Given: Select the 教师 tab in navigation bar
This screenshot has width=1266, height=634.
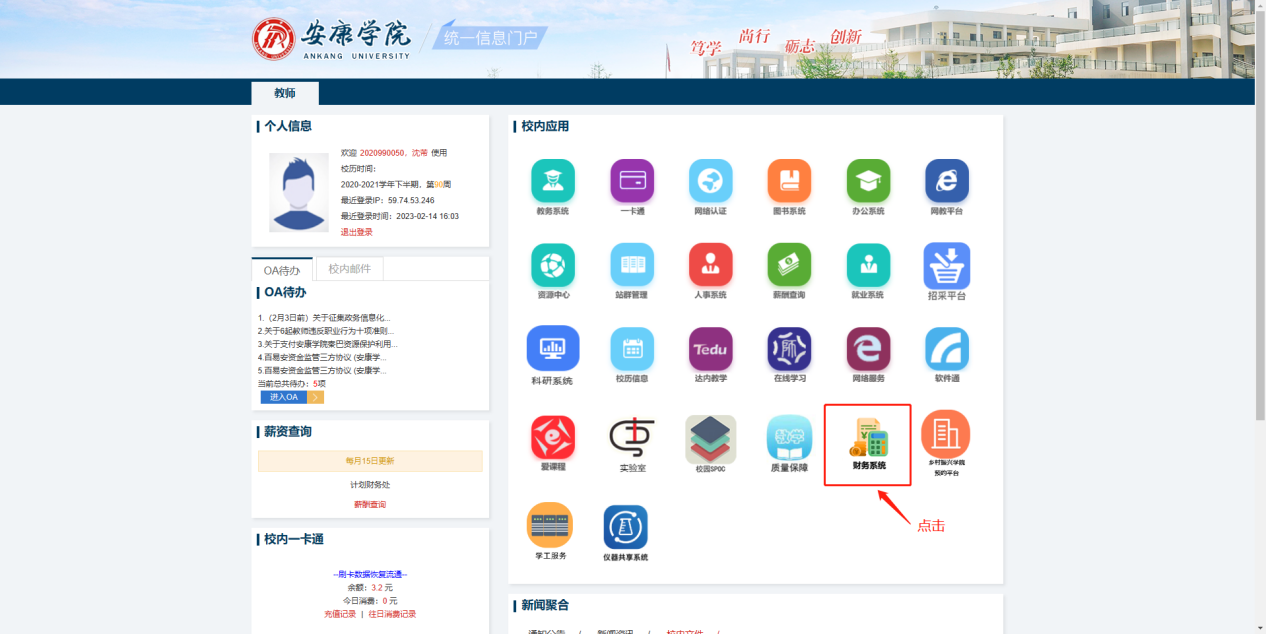Looking at the screenshot, I should [285, 93].
